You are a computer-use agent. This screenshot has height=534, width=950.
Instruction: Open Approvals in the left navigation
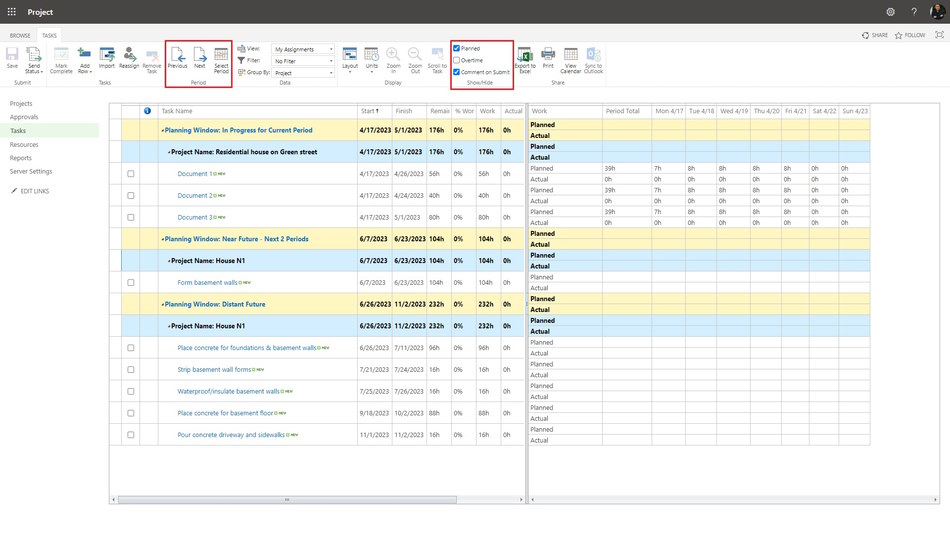tap(24, 117)
